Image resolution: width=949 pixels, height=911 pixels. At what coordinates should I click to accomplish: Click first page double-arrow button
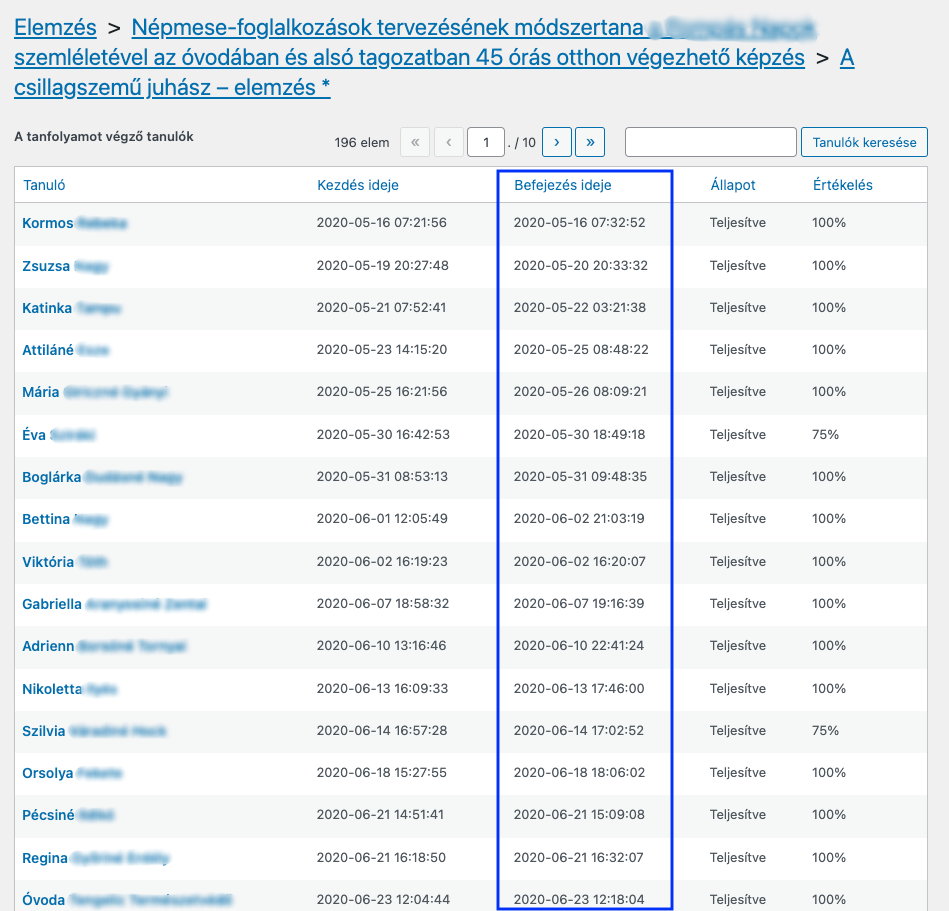click(x=415, y=142)
